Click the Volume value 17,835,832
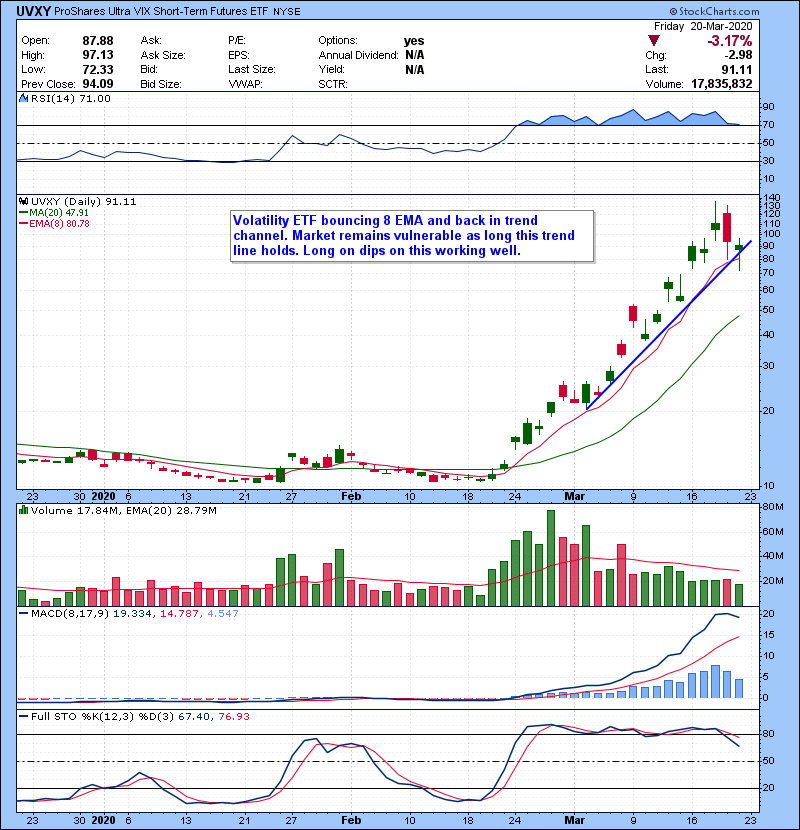The width and height of the screenshot is (800, 830). click(x=722, y=84)
